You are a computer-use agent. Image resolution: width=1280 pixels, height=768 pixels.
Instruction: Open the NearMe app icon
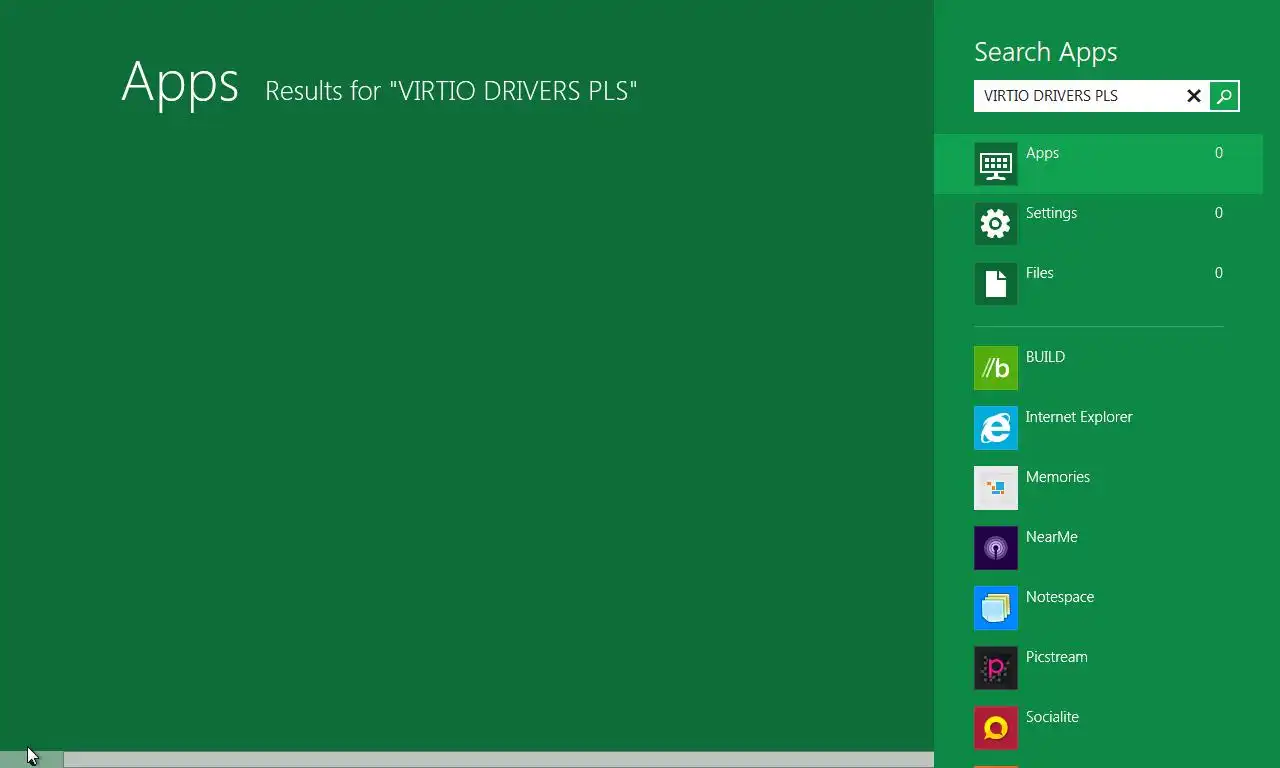coord(996,548)
